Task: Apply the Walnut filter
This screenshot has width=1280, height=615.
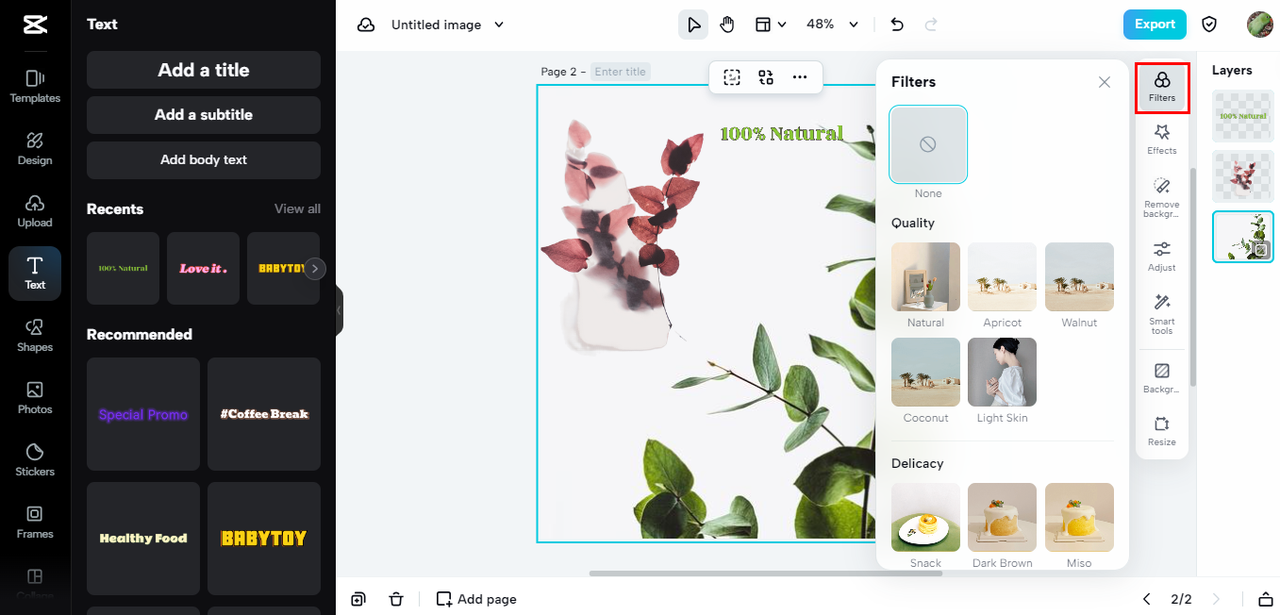Action: pyautogui.click(x=1079, y=277)
